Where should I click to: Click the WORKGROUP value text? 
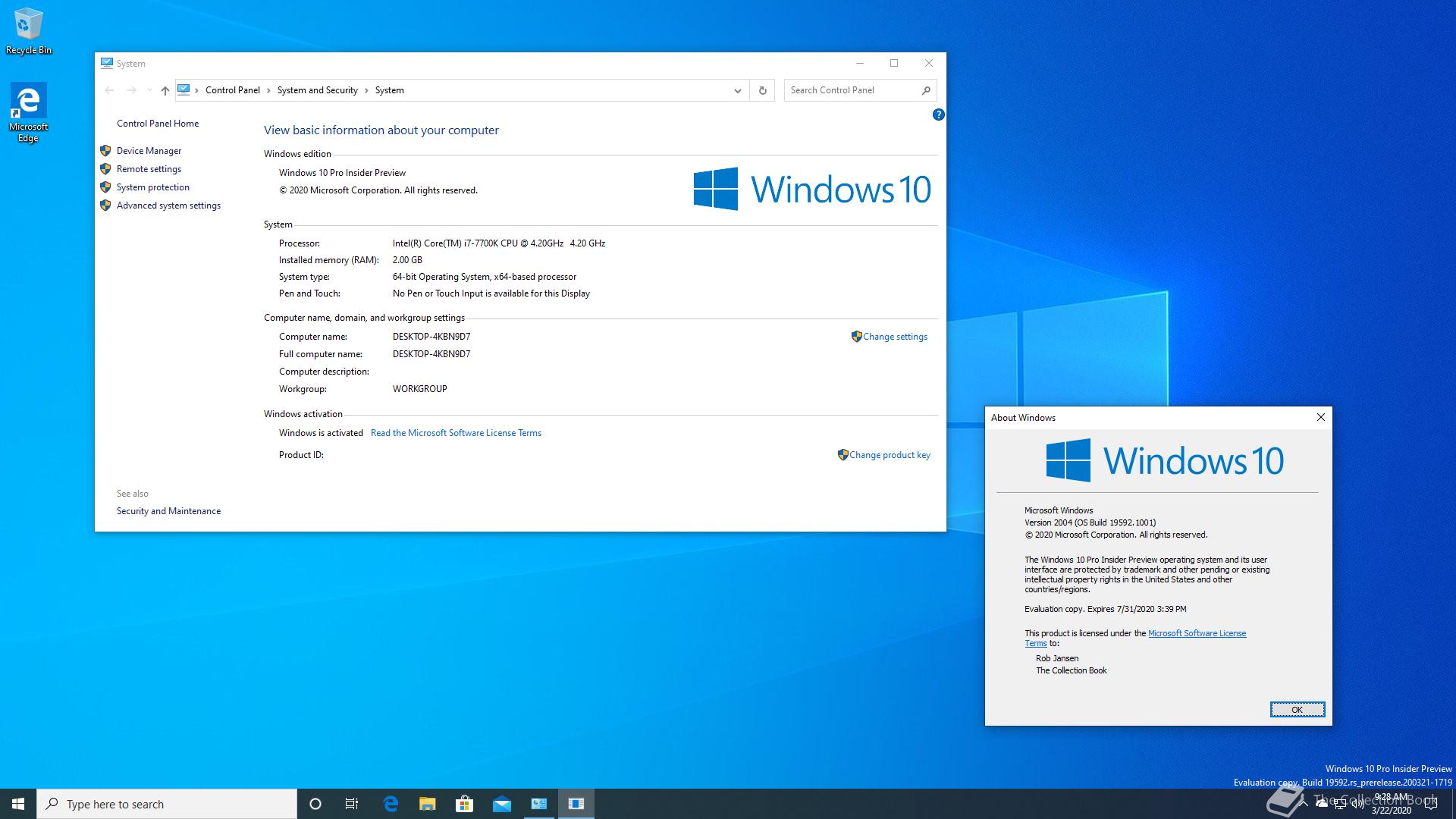[x=420, y=389]
